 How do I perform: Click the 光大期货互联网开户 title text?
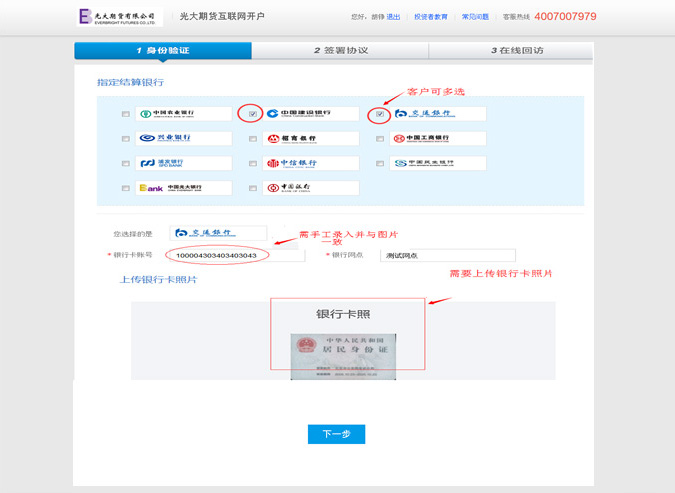click(x=222, y=16)
